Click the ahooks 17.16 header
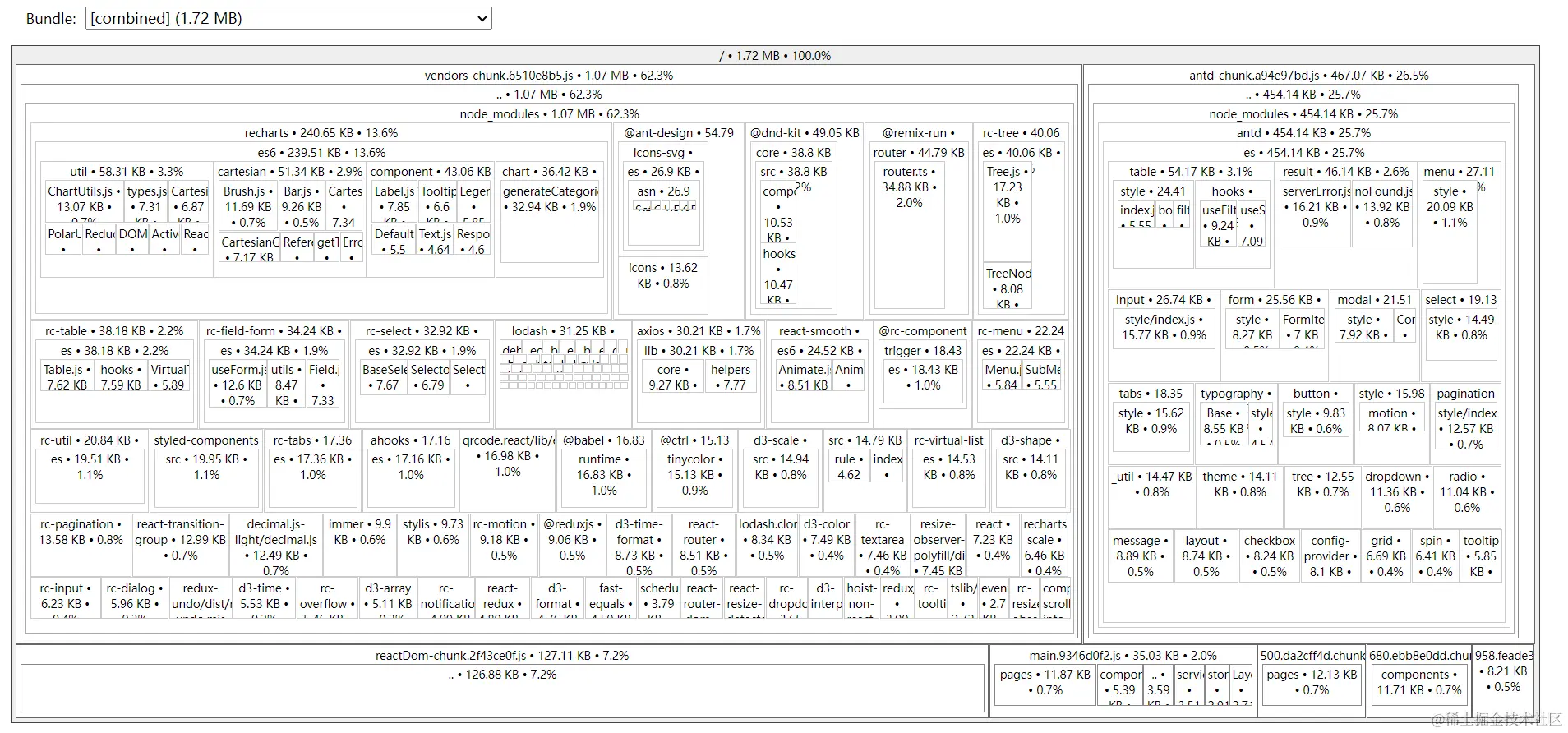 coord(410,440)
